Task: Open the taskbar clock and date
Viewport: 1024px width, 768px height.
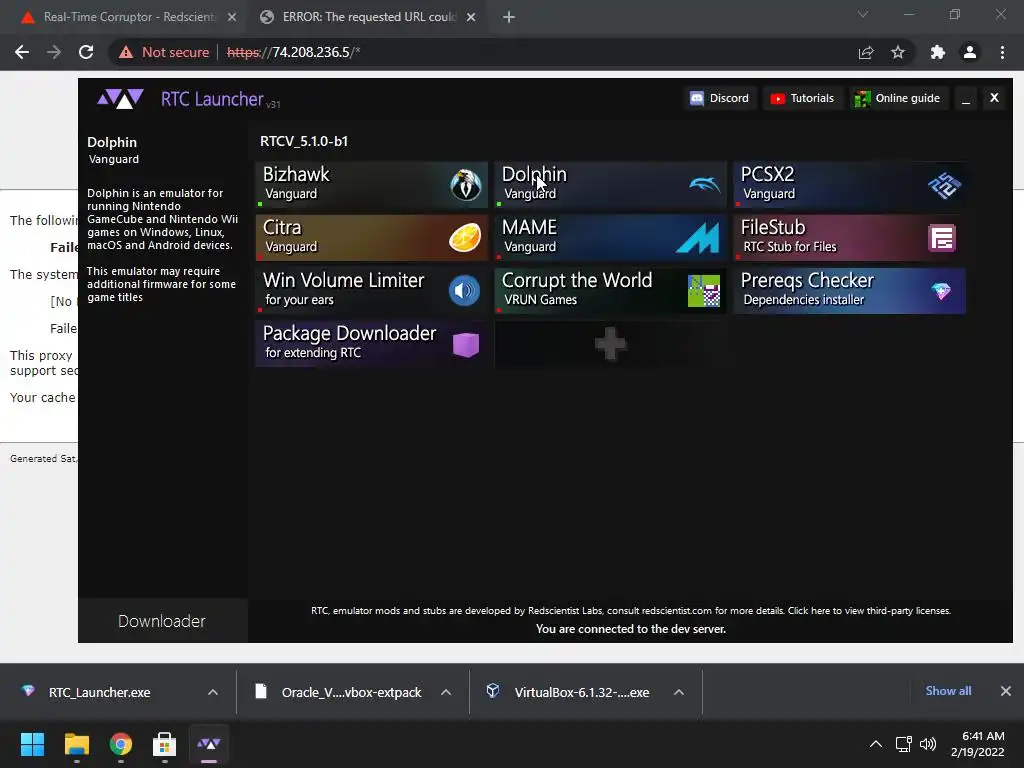Action: (978, 744)
